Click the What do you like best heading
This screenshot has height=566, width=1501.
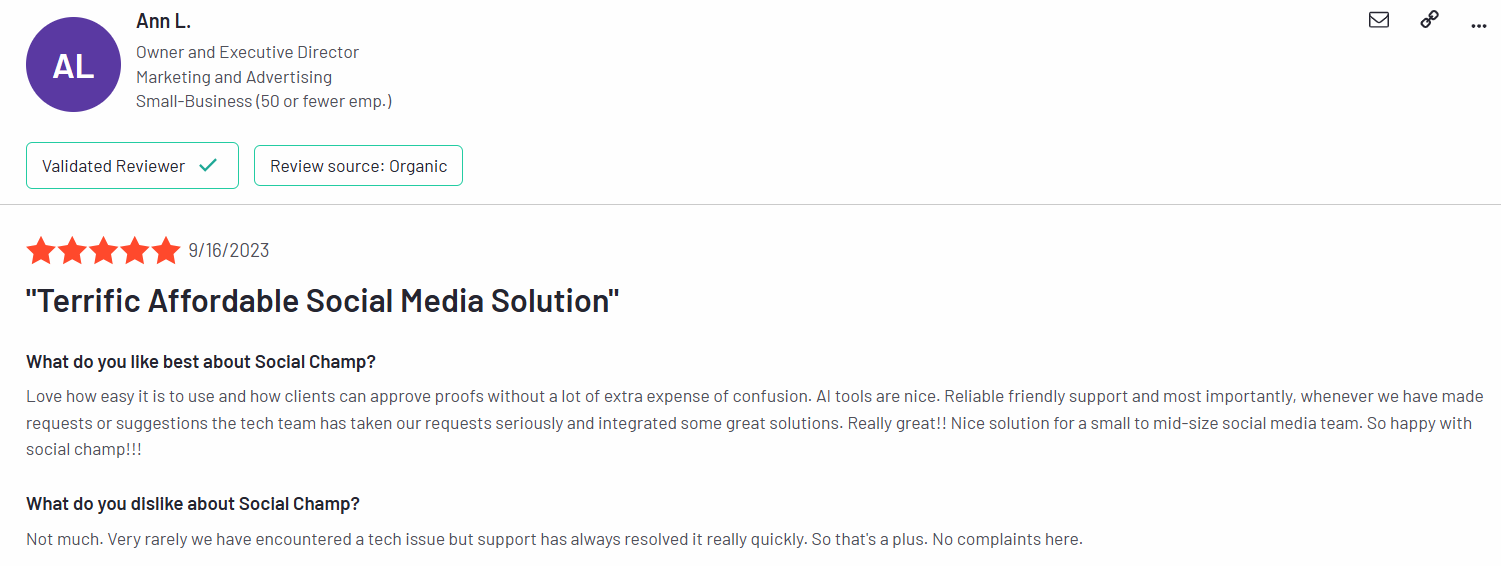[x=201, y=361]
